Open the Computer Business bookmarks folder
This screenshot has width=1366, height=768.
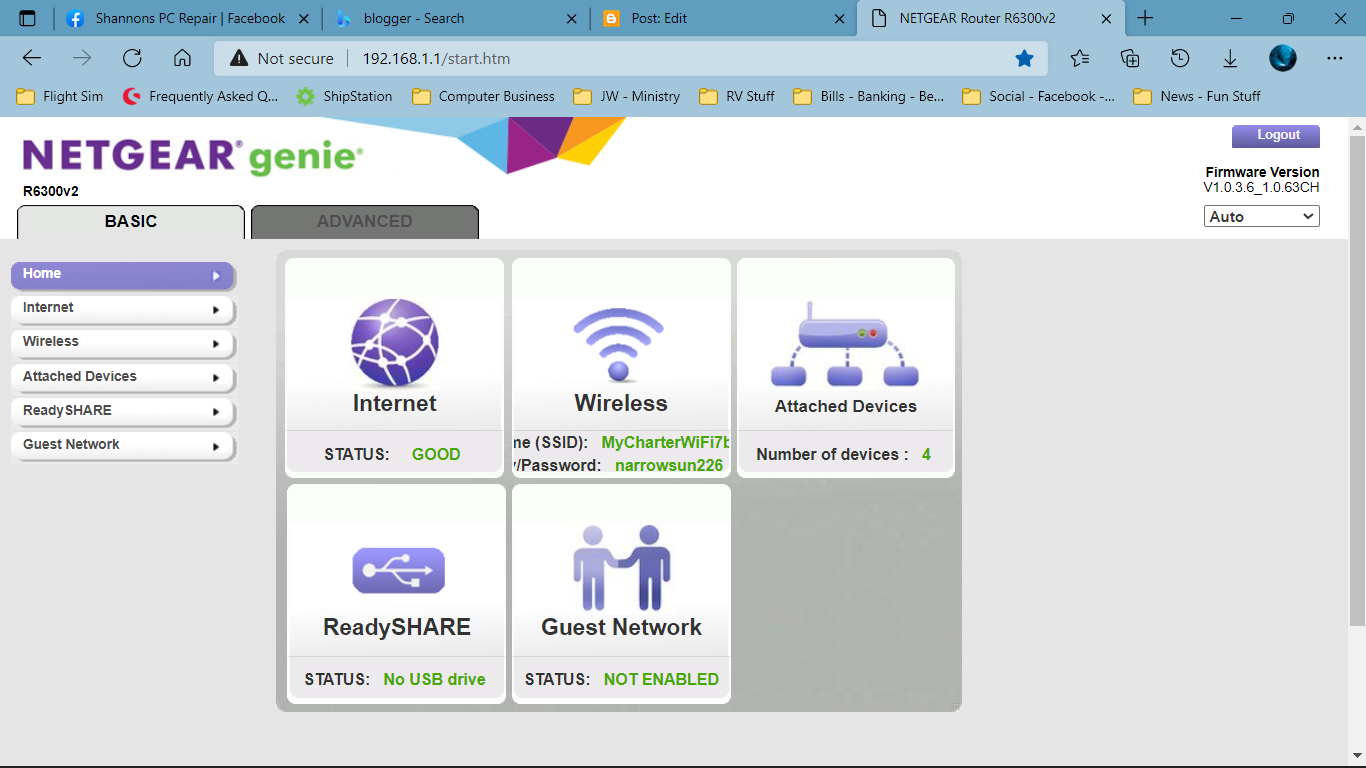pyautogui.click(x=483, y=96)
